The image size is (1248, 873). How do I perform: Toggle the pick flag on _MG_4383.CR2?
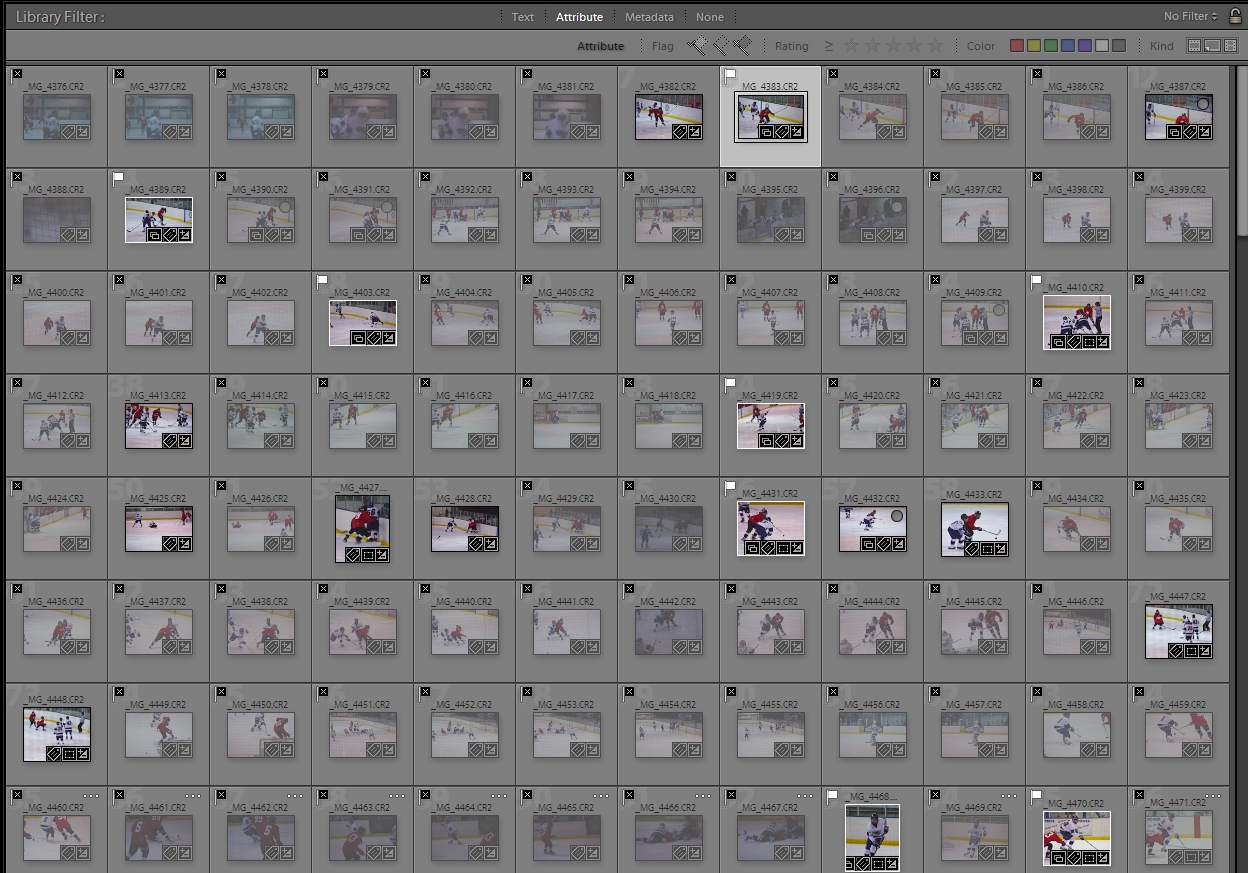pyautogui.click(x=731, y=75)
